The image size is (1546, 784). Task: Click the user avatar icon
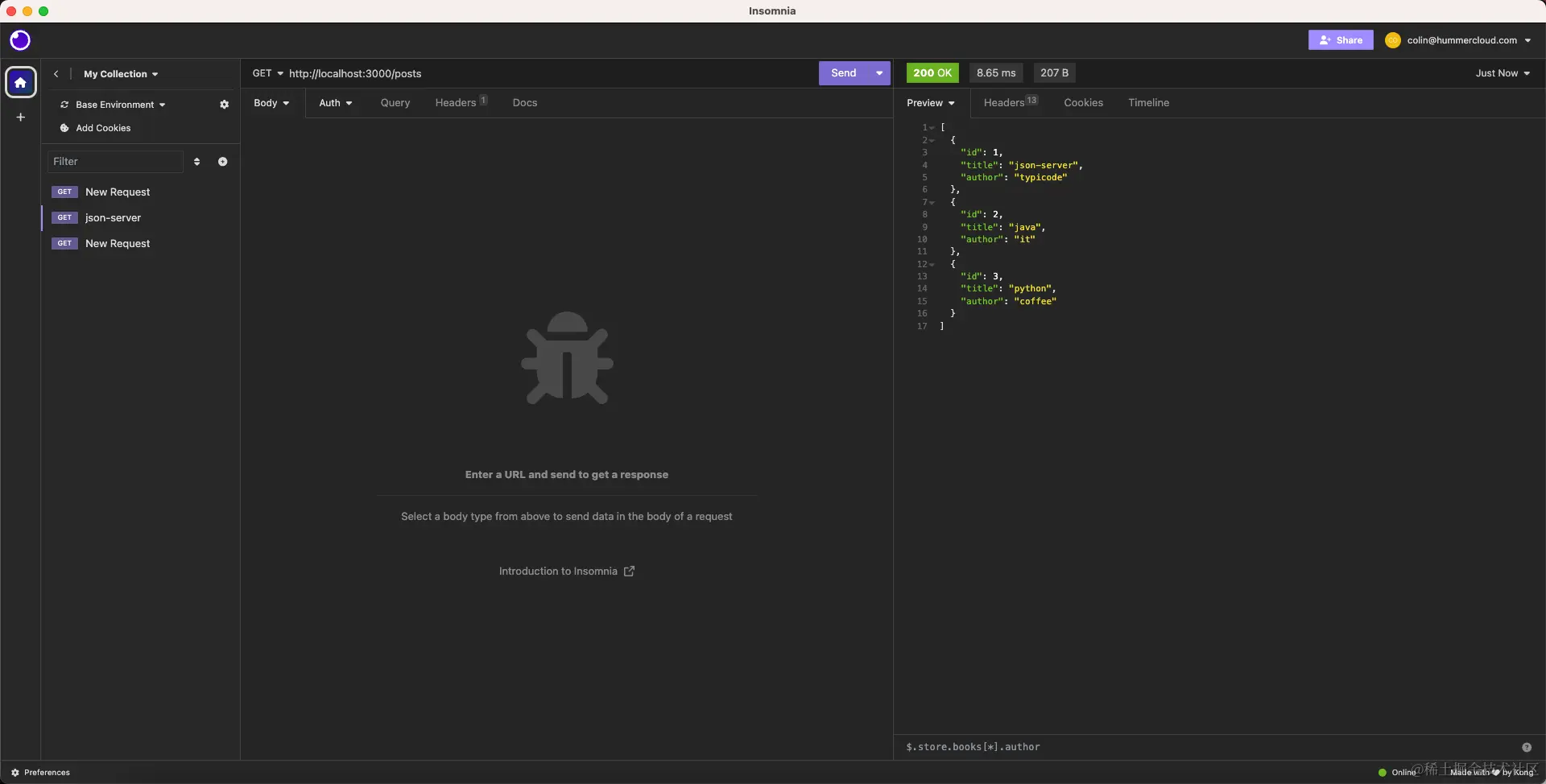pos(1393,40)
